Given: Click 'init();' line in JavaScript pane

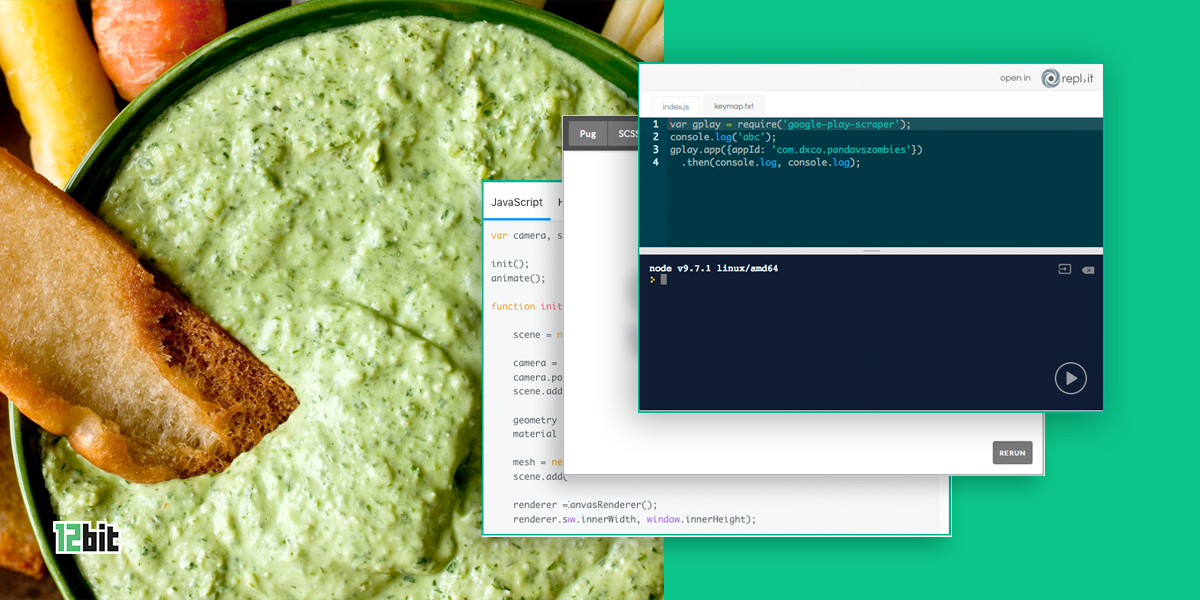Looking at the screenshot, I should coord(510,264).
